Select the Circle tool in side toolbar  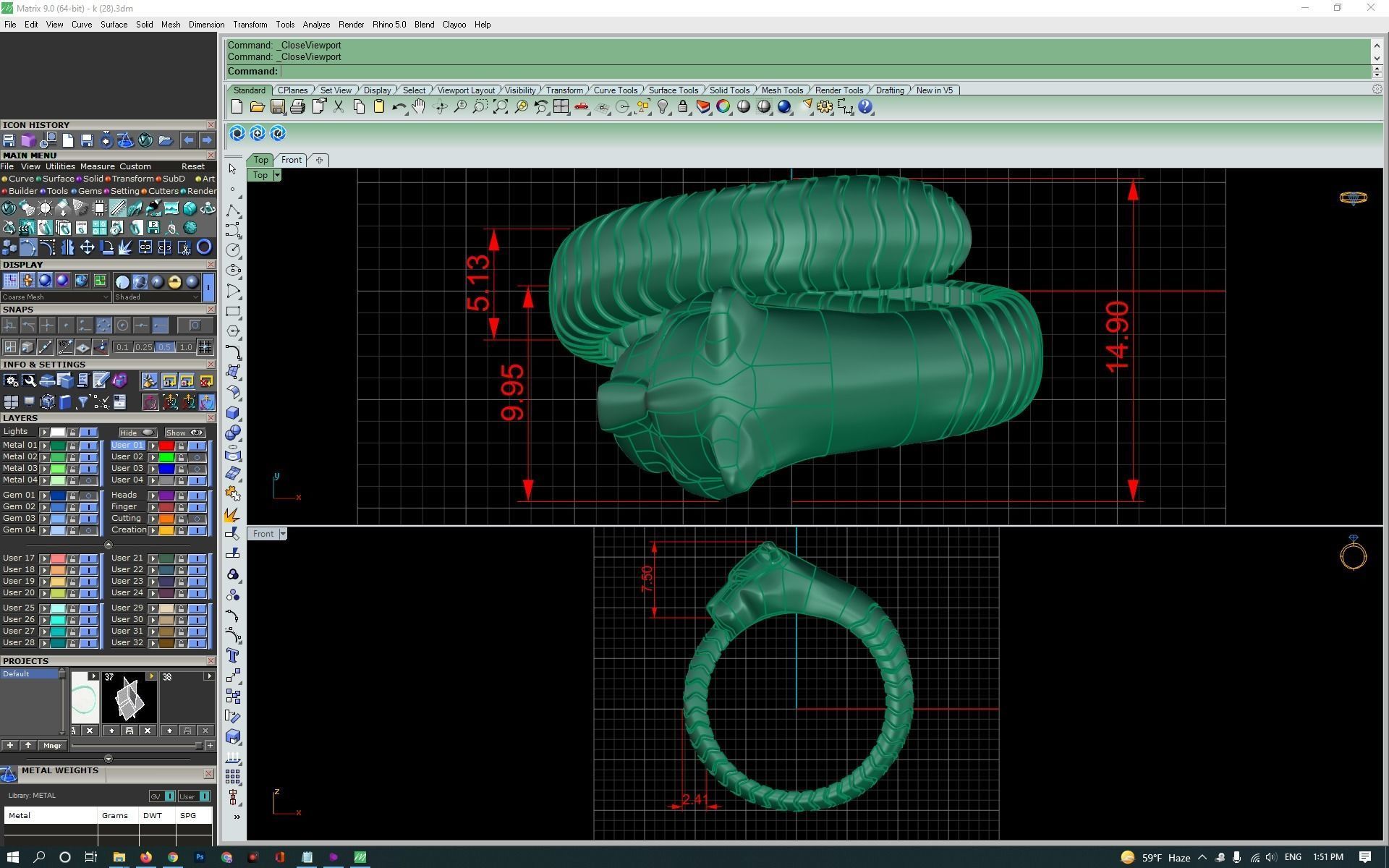click(x=233, y=250)
